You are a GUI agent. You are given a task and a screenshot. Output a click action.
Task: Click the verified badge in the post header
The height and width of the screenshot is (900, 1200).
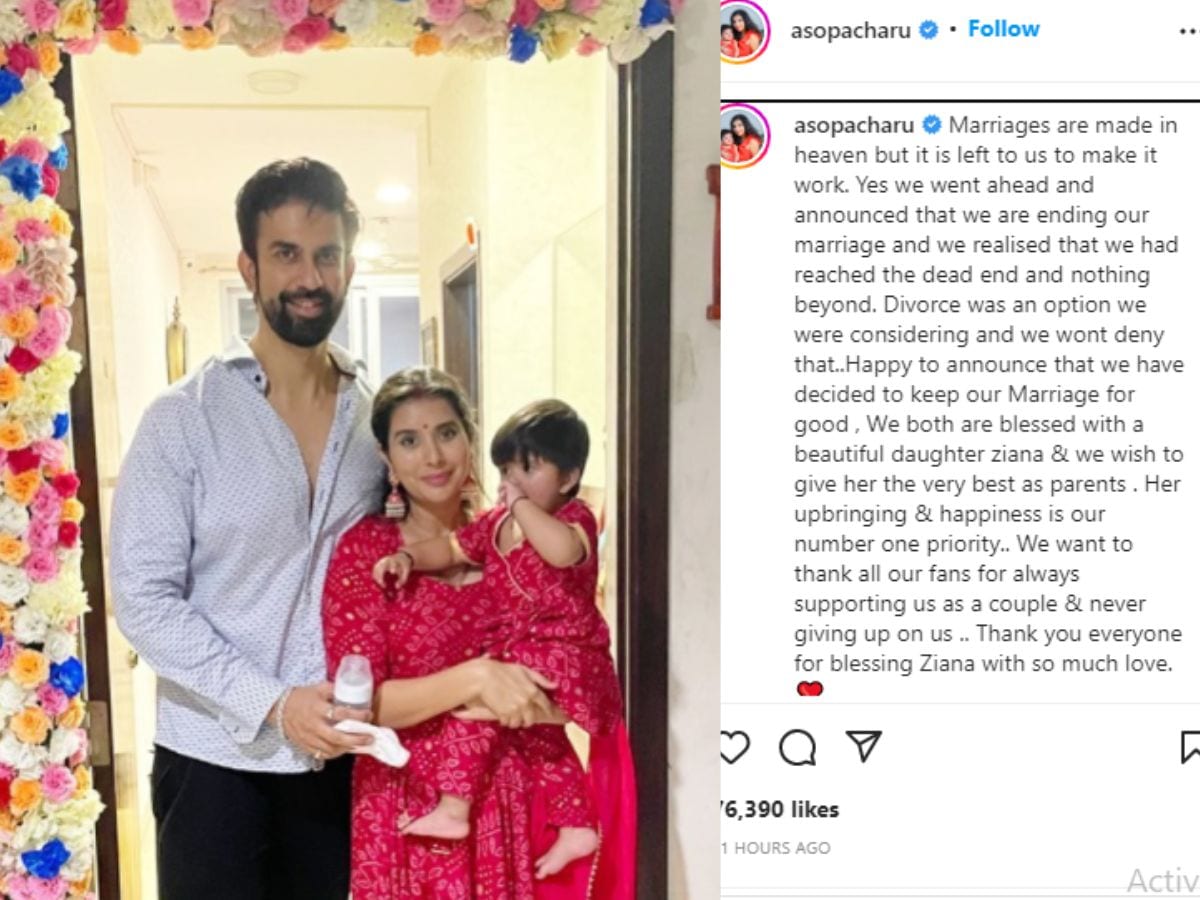[x=928, y=30]
